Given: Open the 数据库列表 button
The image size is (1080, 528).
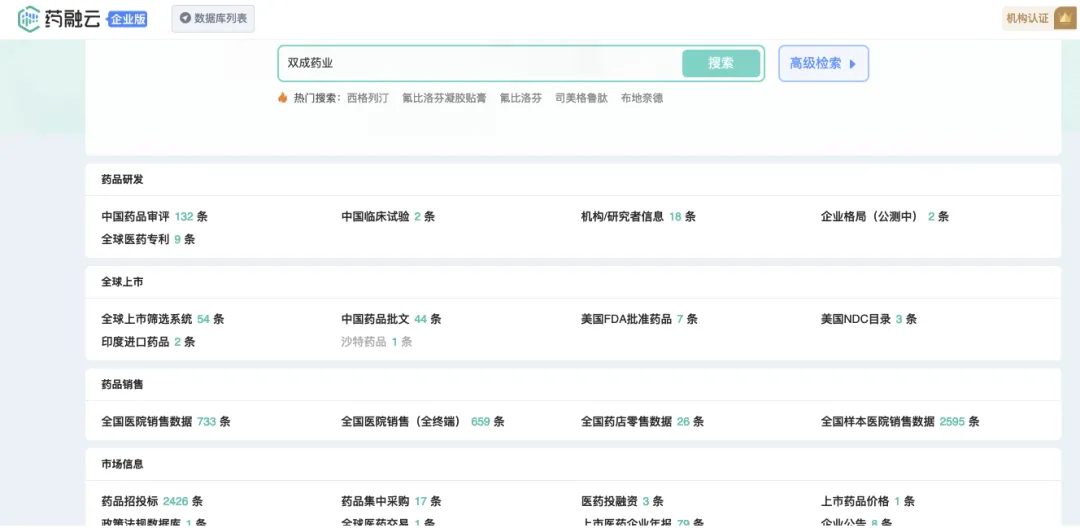Looking at the screenshot, I should click(x=213, y=18).
